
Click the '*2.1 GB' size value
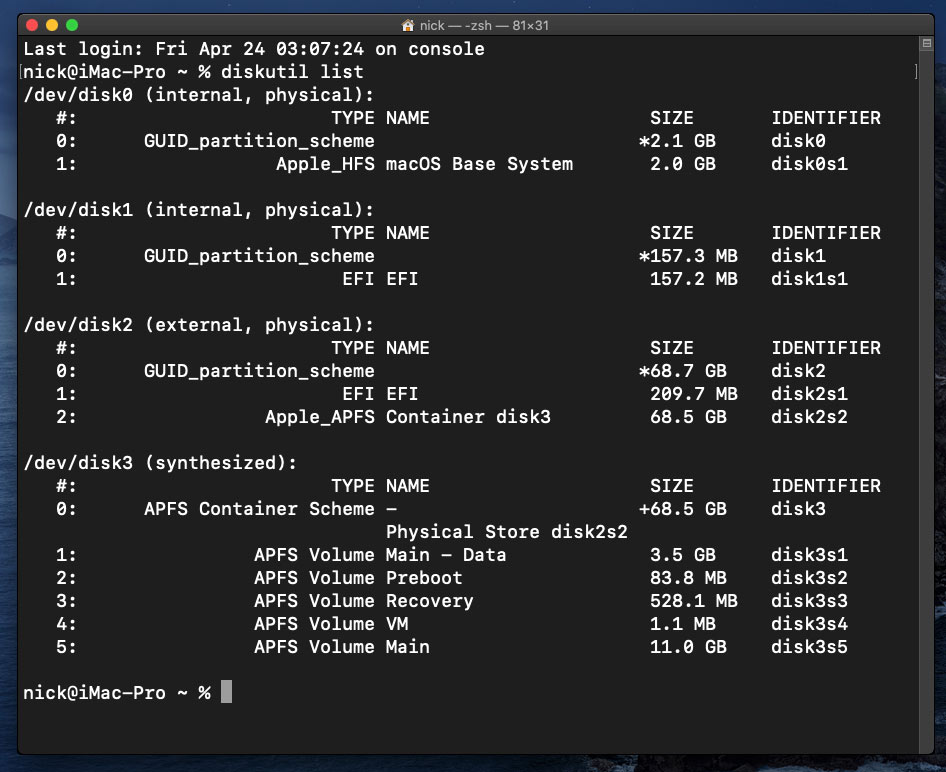[x=677, y=141]
